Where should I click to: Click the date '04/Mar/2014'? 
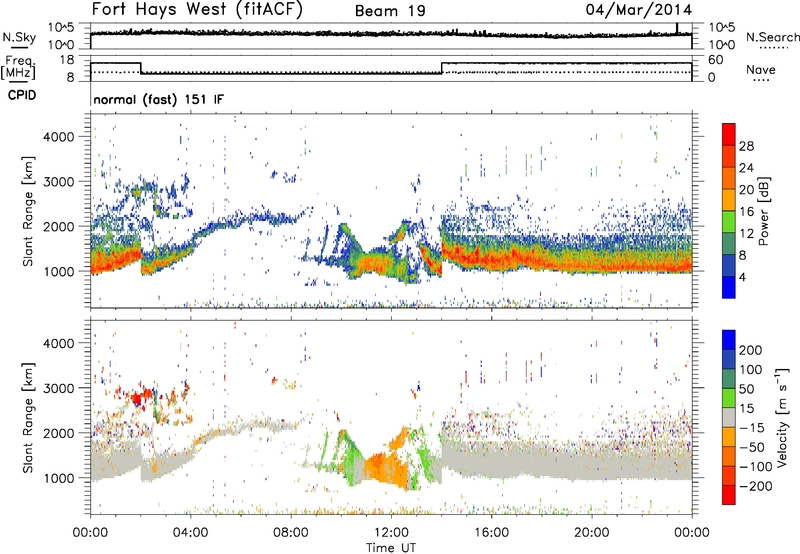click(639, 10)
